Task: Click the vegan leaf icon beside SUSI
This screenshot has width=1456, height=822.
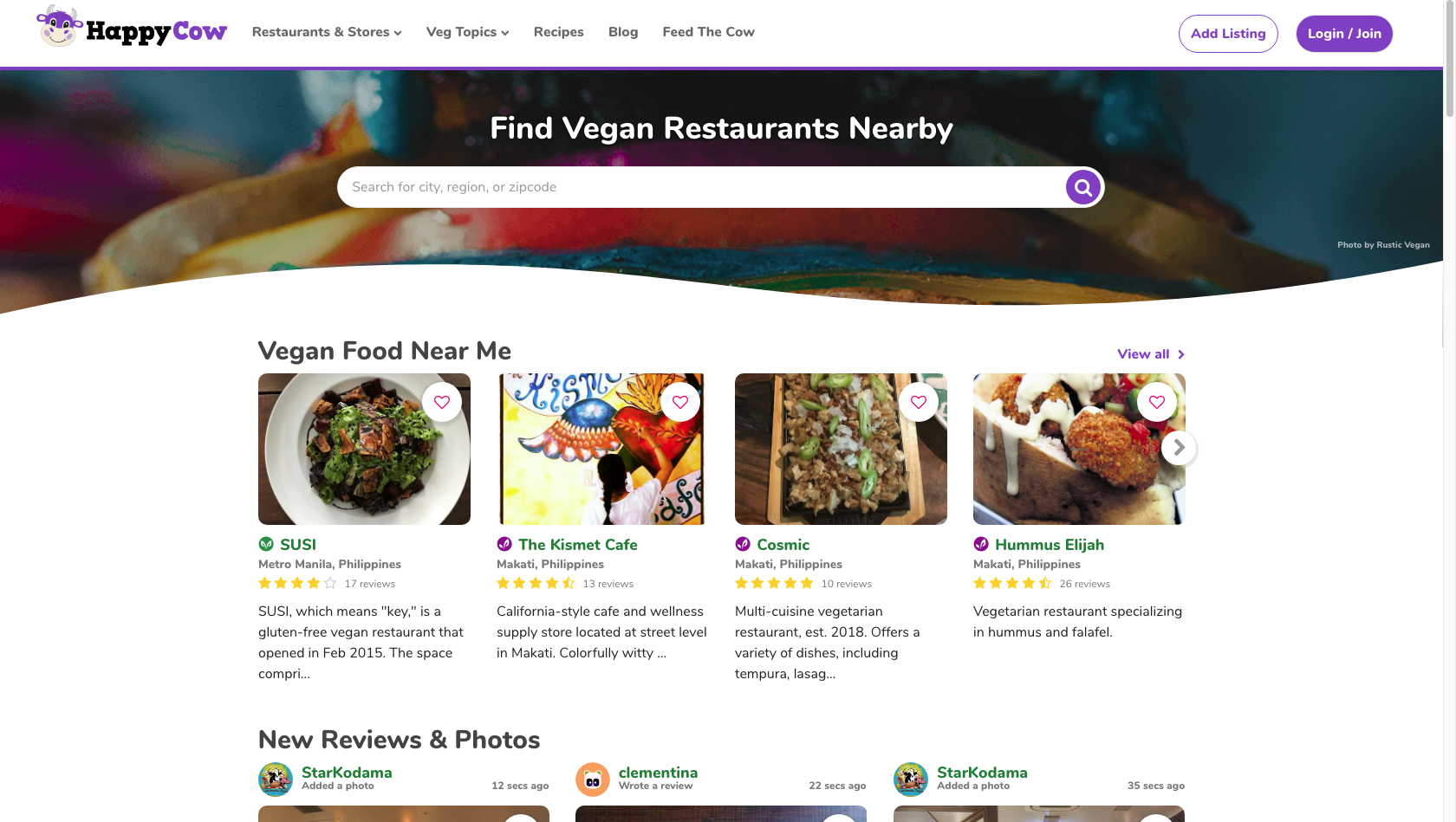Action: pyautogui.click(x=266, y=544)
